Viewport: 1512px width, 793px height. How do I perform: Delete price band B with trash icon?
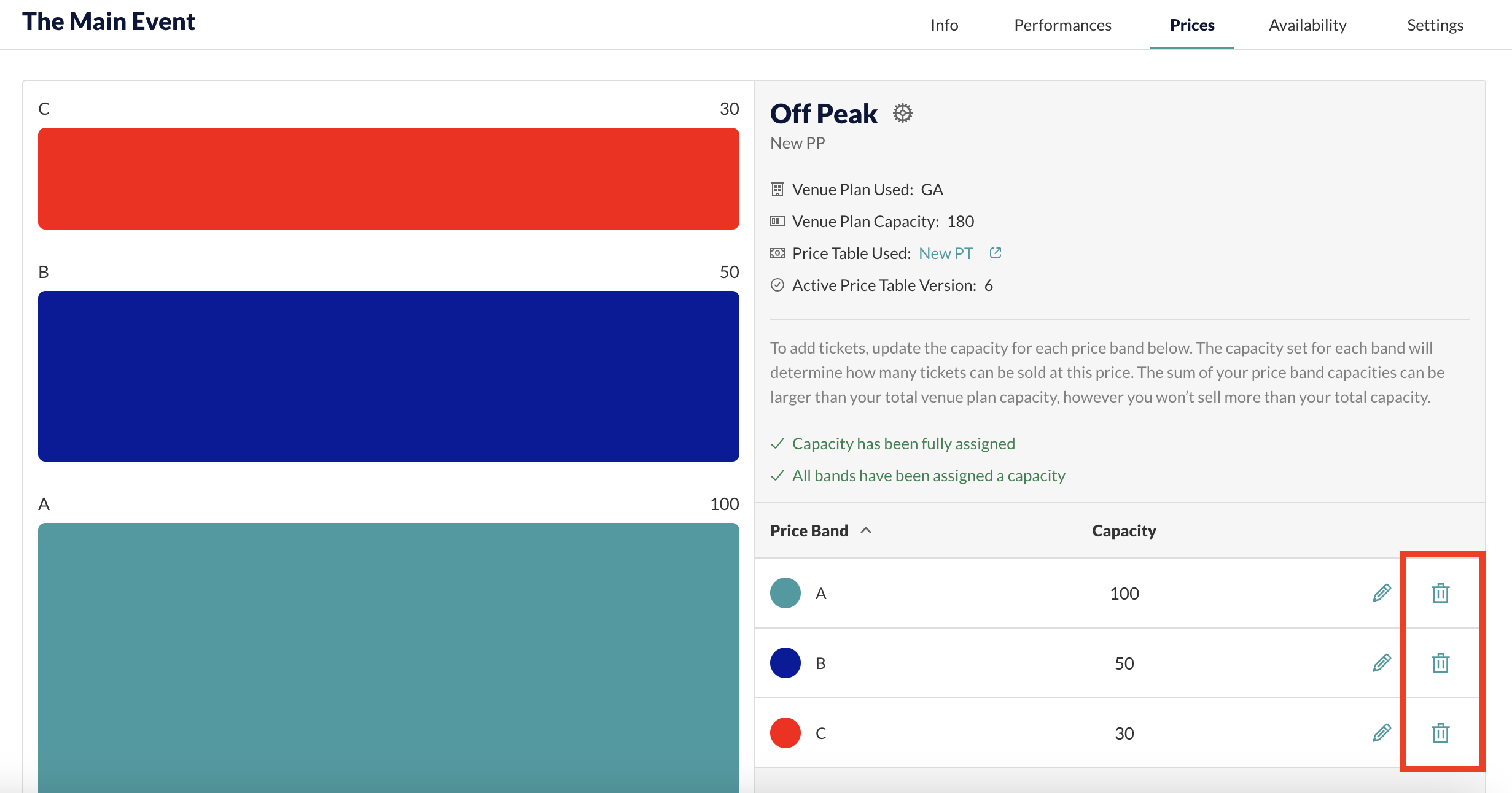point(1441,663)
